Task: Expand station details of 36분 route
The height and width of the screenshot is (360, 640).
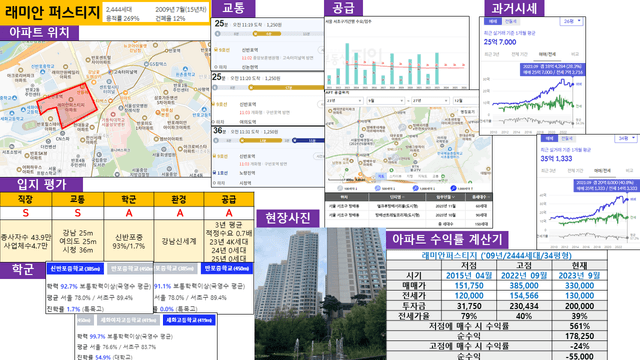Action: (320, 156)
